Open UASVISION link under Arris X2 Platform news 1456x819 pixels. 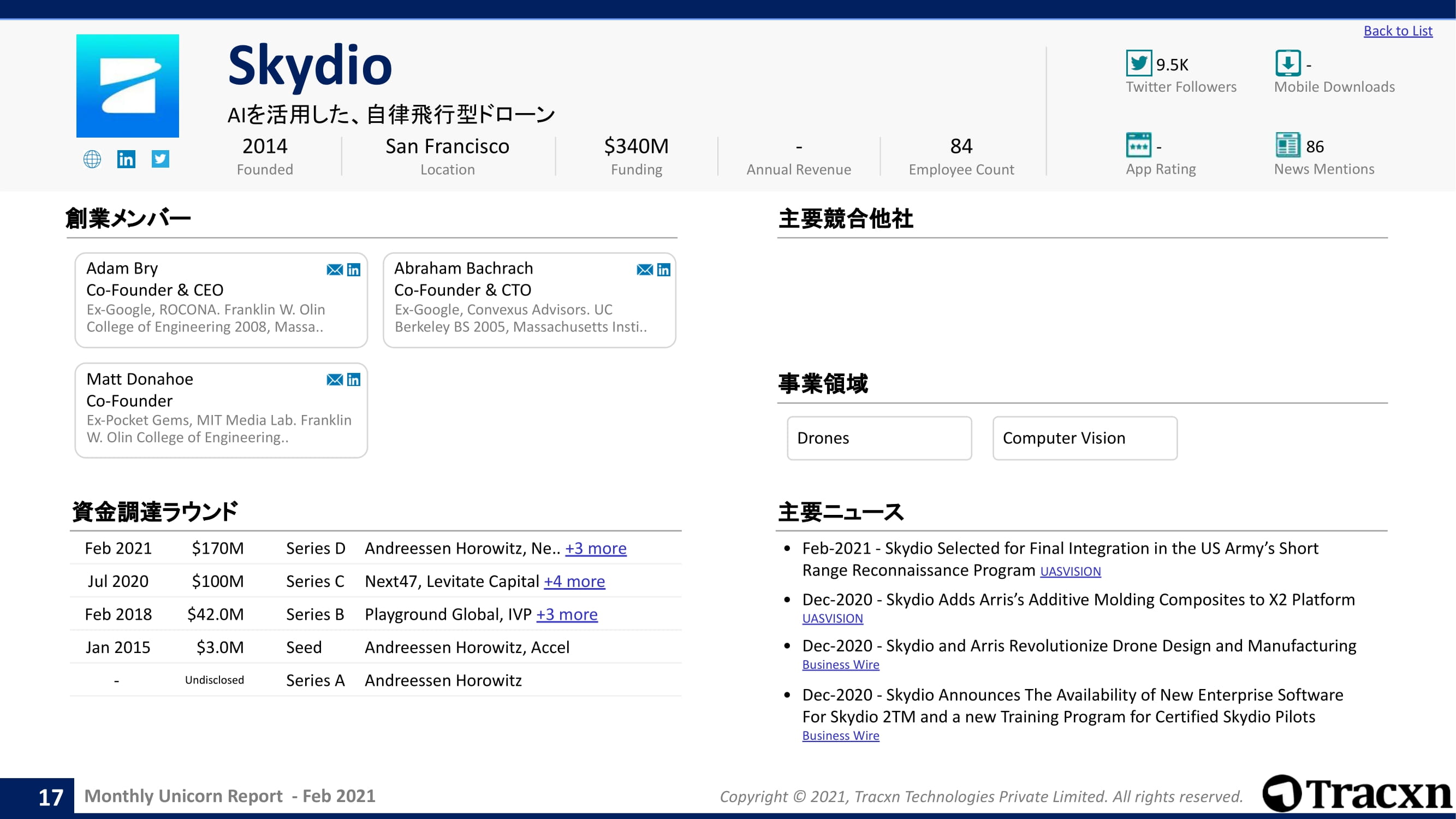pyautogui.click(x=832, y=619)
